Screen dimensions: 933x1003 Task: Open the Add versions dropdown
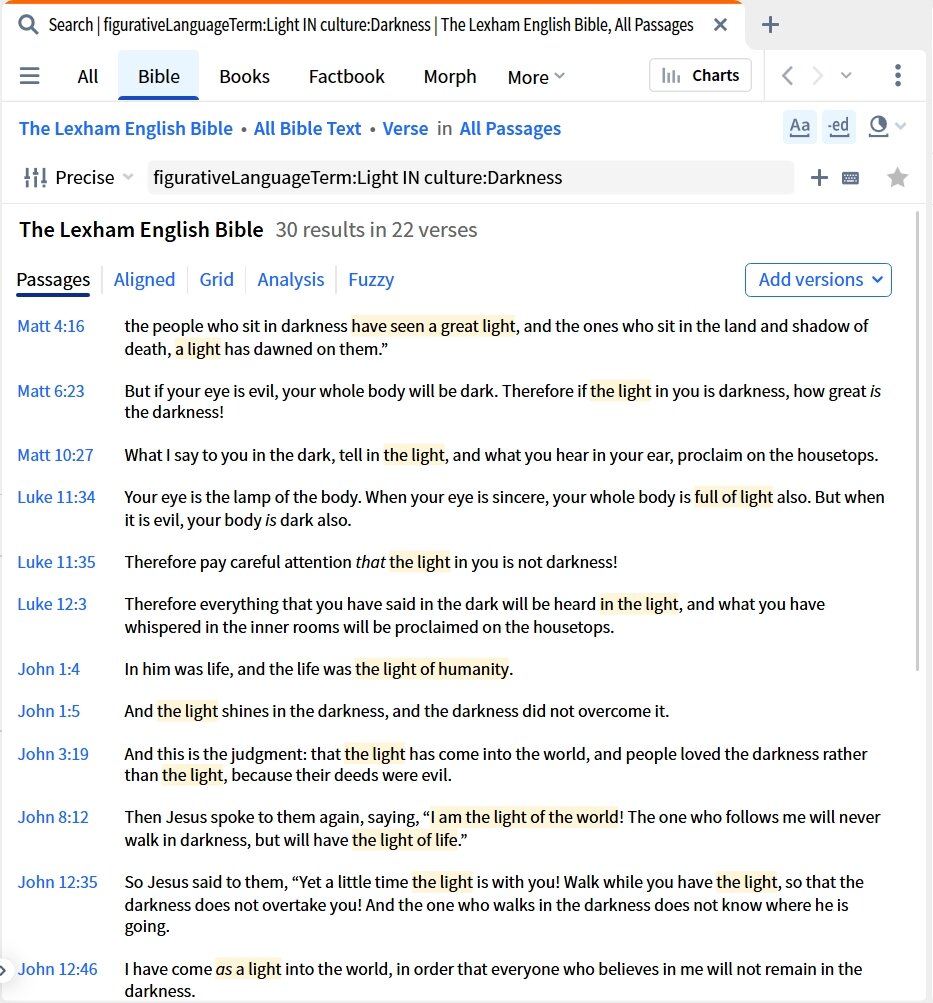[818, 280]
